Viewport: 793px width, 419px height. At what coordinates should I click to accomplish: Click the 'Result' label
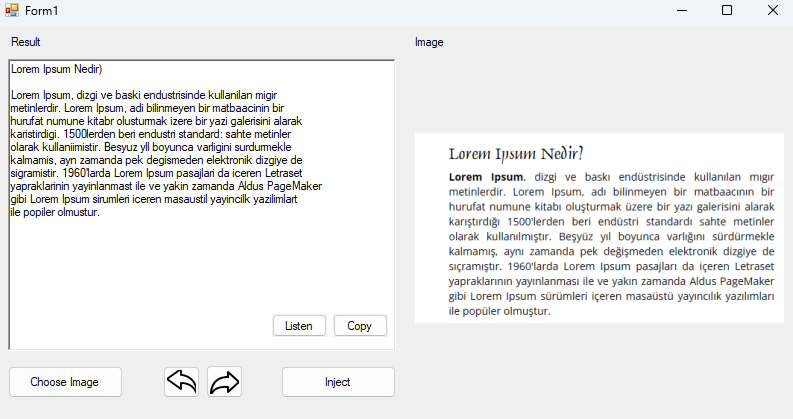click(x=25, y=42)
